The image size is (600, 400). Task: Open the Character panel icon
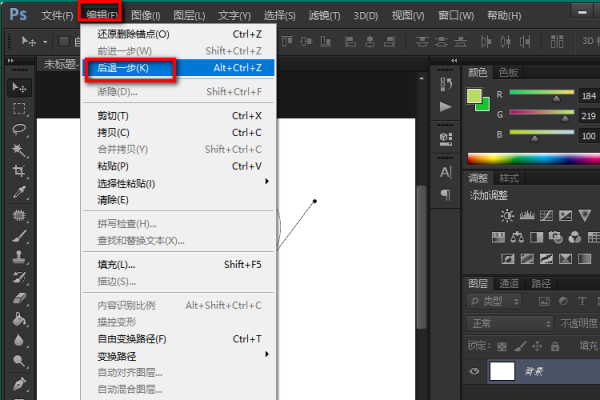446,172
